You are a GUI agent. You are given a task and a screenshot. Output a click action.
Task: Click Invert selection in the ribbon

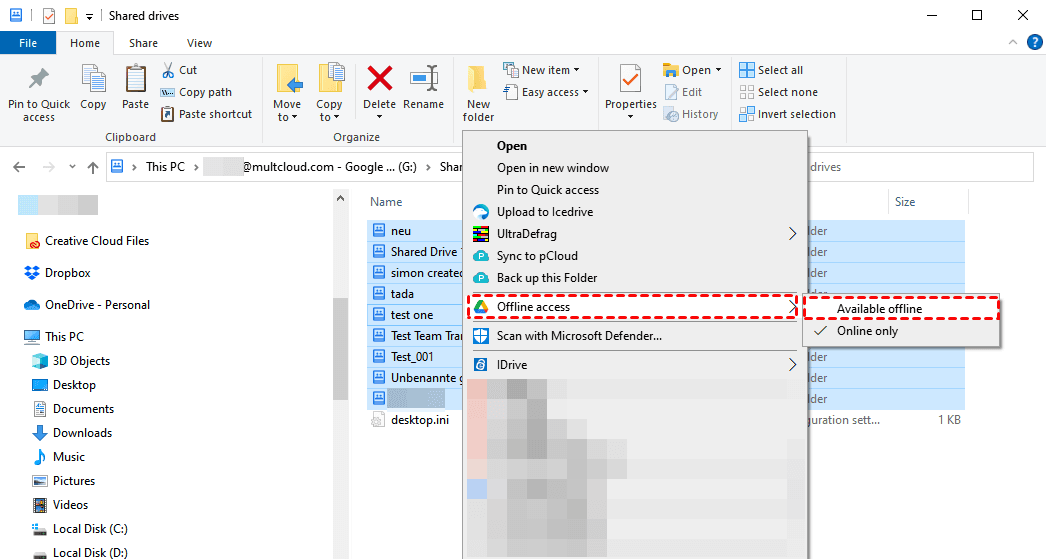[x=787, y=114]
